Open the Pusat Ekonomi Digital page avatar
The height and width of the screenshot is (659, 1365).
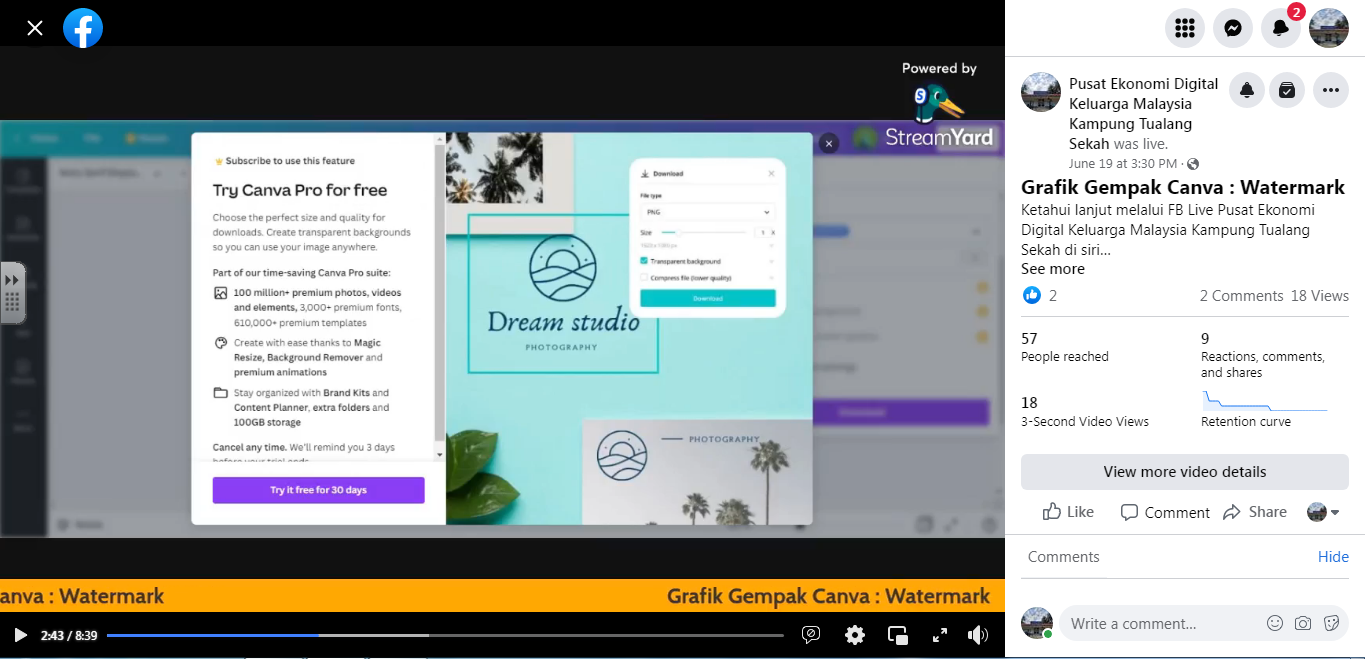tap(1041, 92)
